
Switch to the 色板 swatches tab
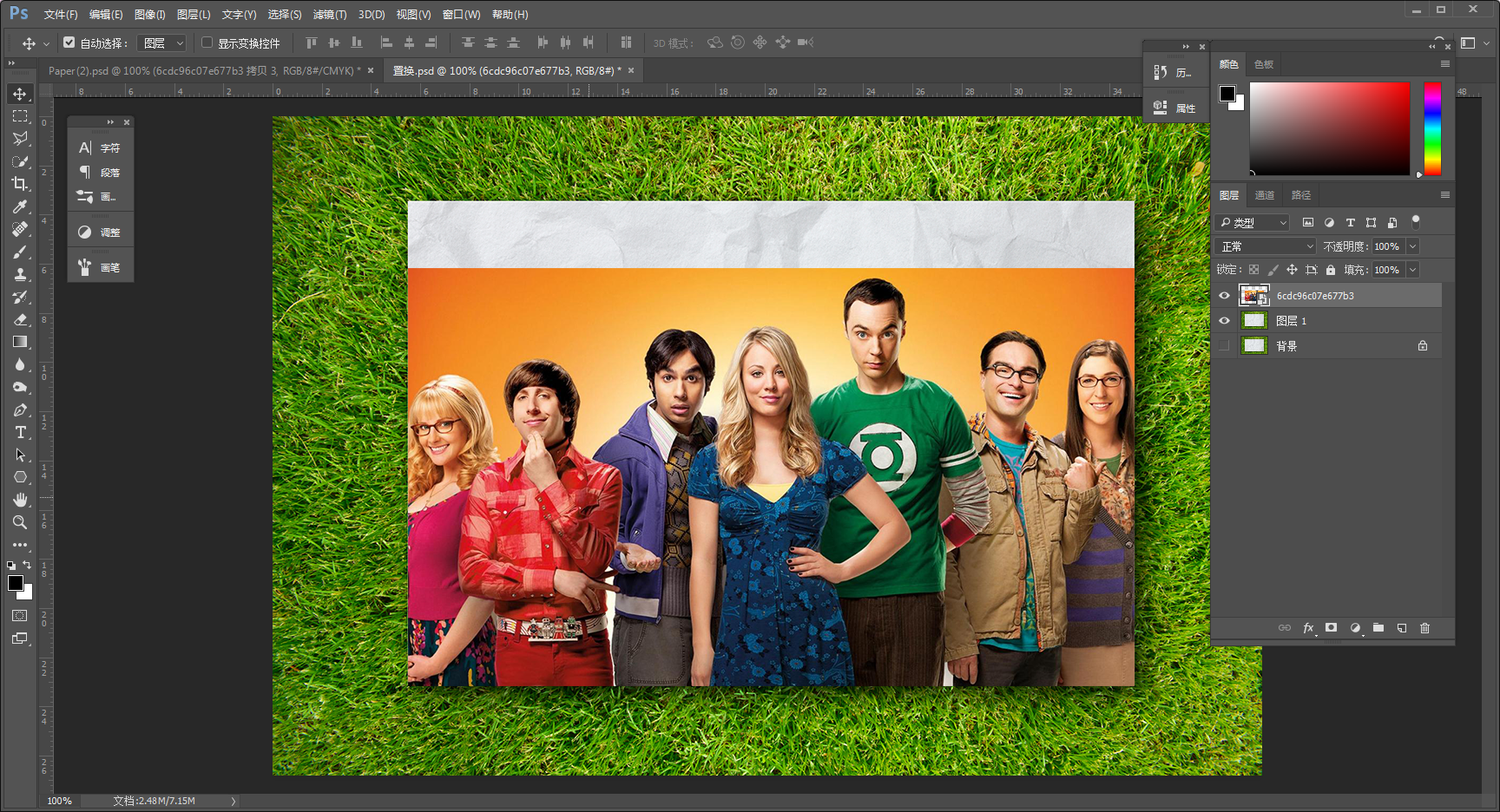[1264, 64]
